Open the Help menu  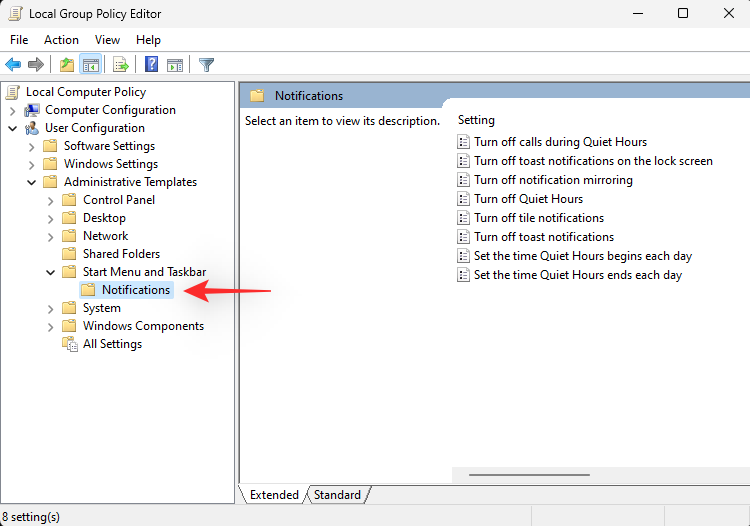(x=148, y=40)
